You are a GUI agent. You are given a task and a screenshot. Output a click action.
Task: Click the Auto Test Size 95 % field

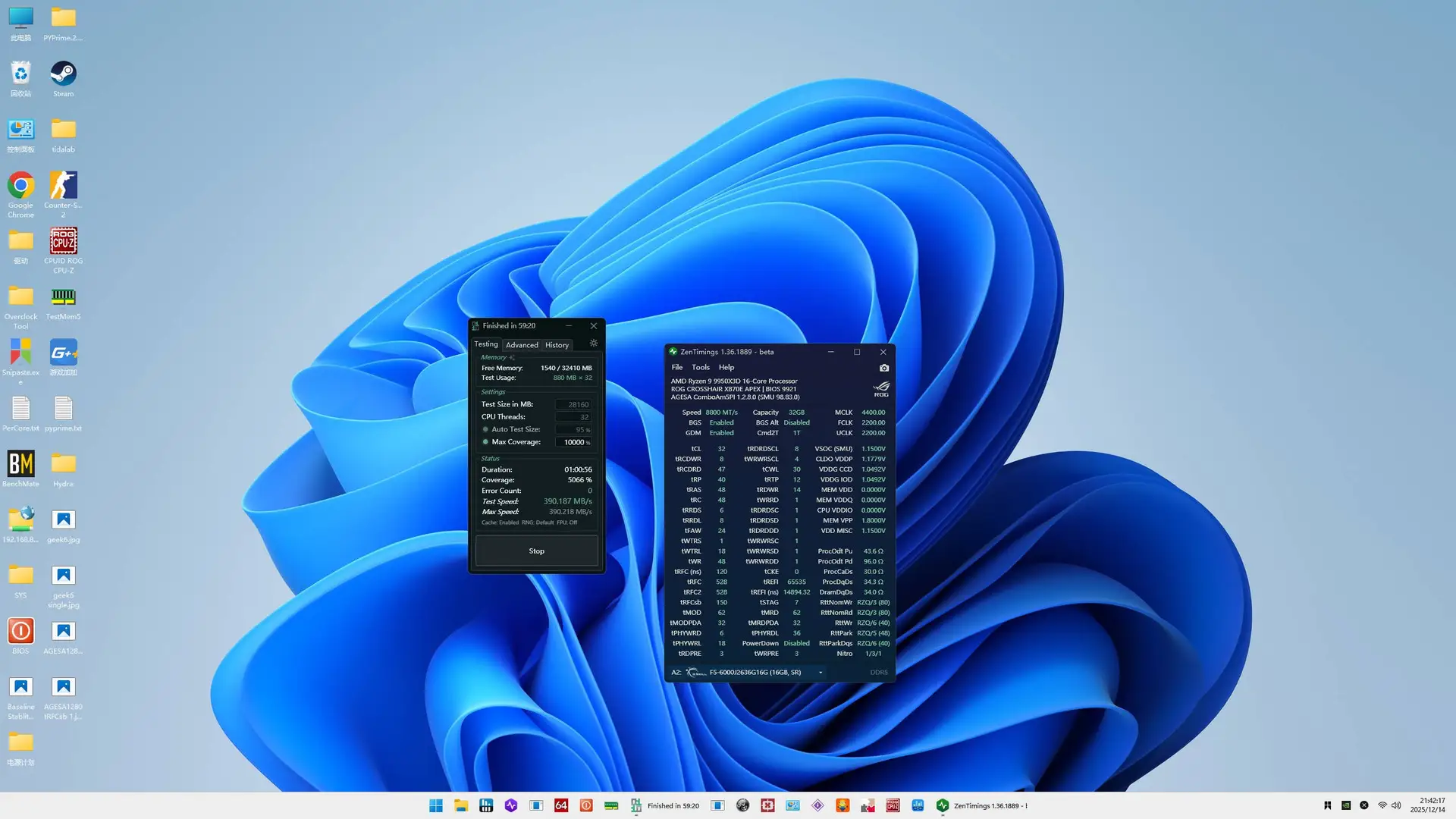coord(573,430)
